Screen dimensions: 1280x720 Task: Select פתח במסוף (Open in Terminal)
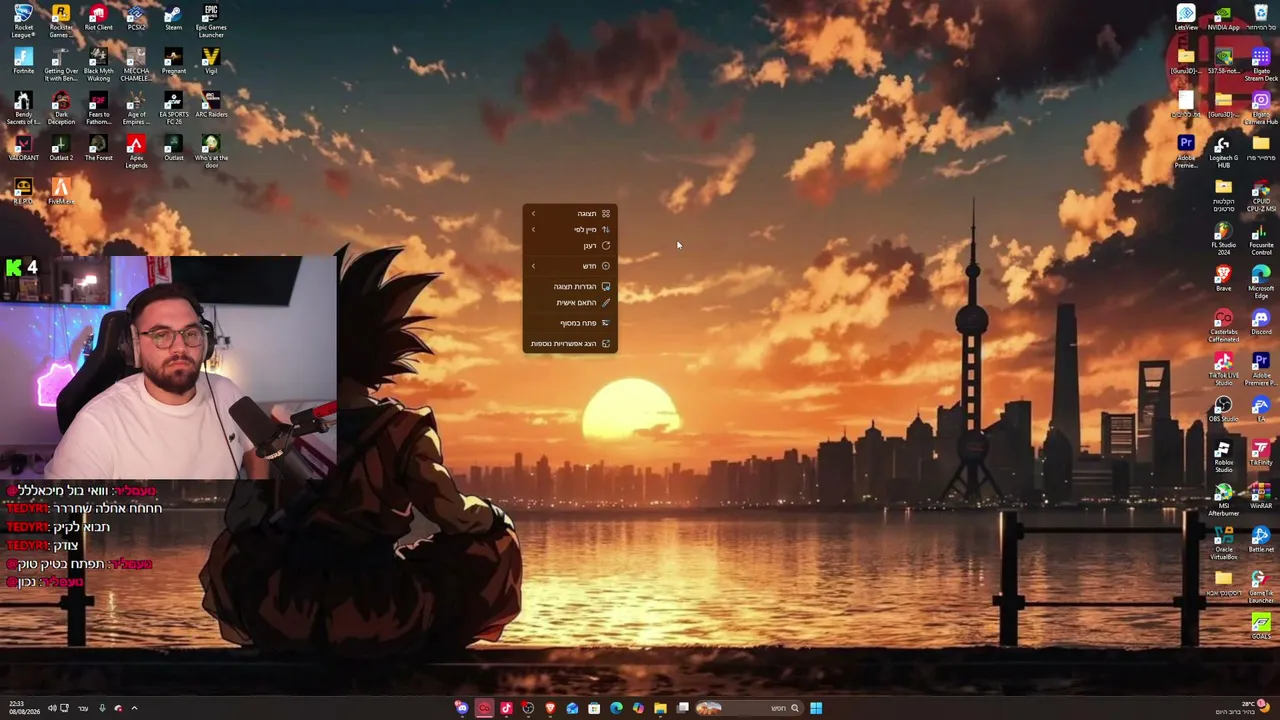coord(570,323)
